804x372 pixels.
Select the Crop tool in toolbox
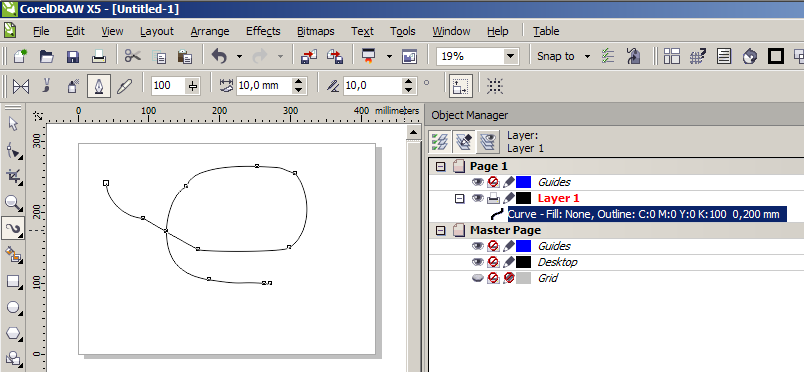tap(13, 177)
